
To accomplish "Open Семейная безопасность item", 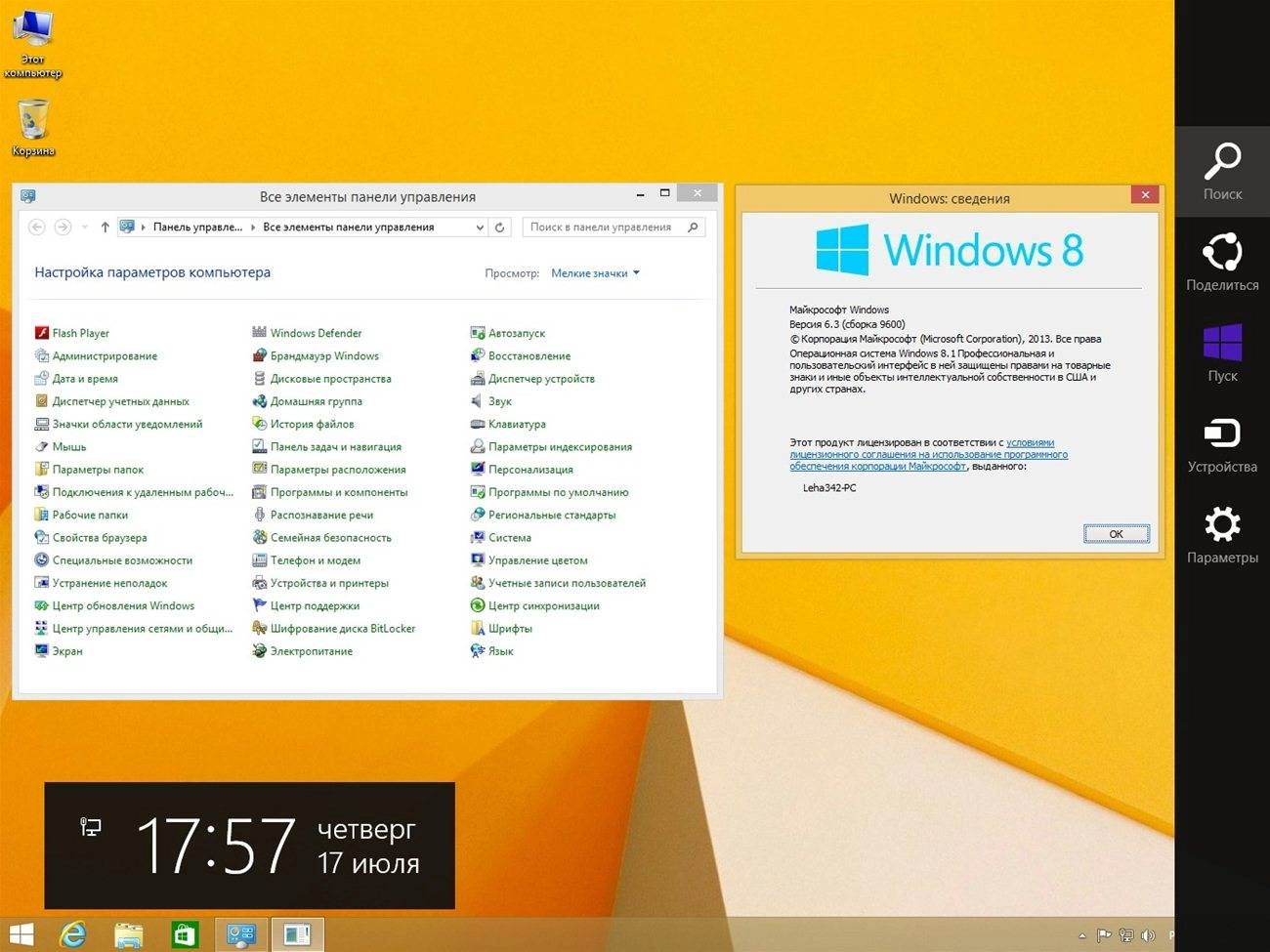I will pyautogui.click(x=321, y=537).
